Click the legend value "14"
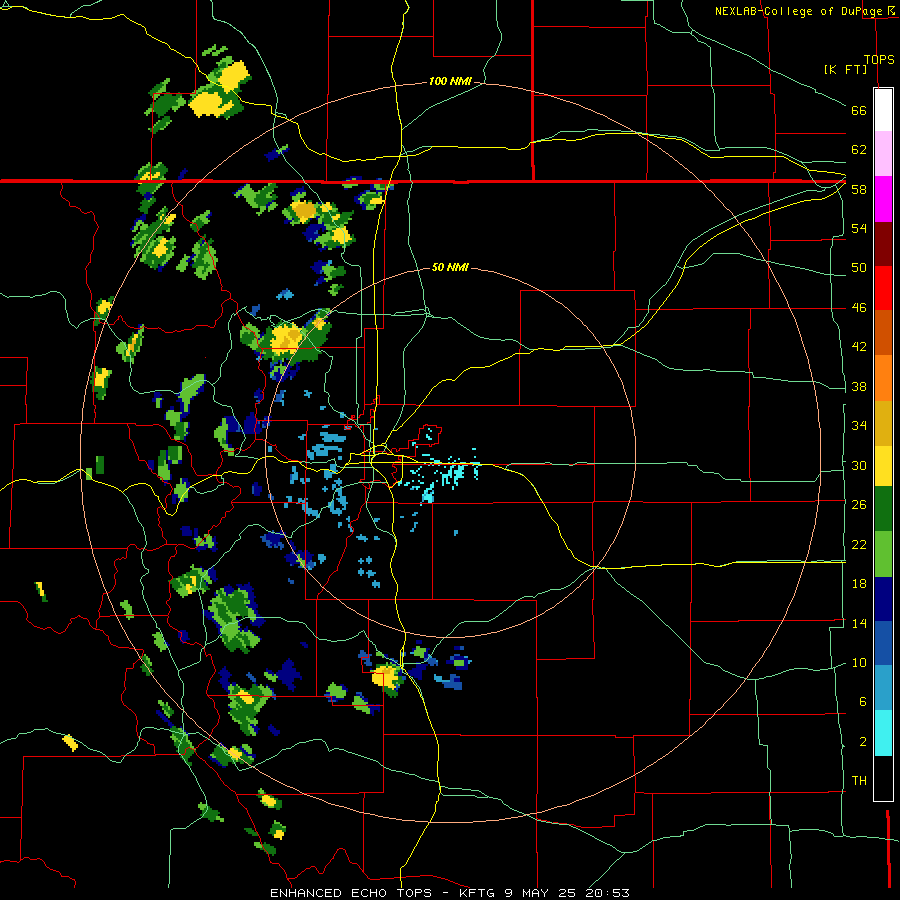 pyautogui.click(x=859, y=623)
